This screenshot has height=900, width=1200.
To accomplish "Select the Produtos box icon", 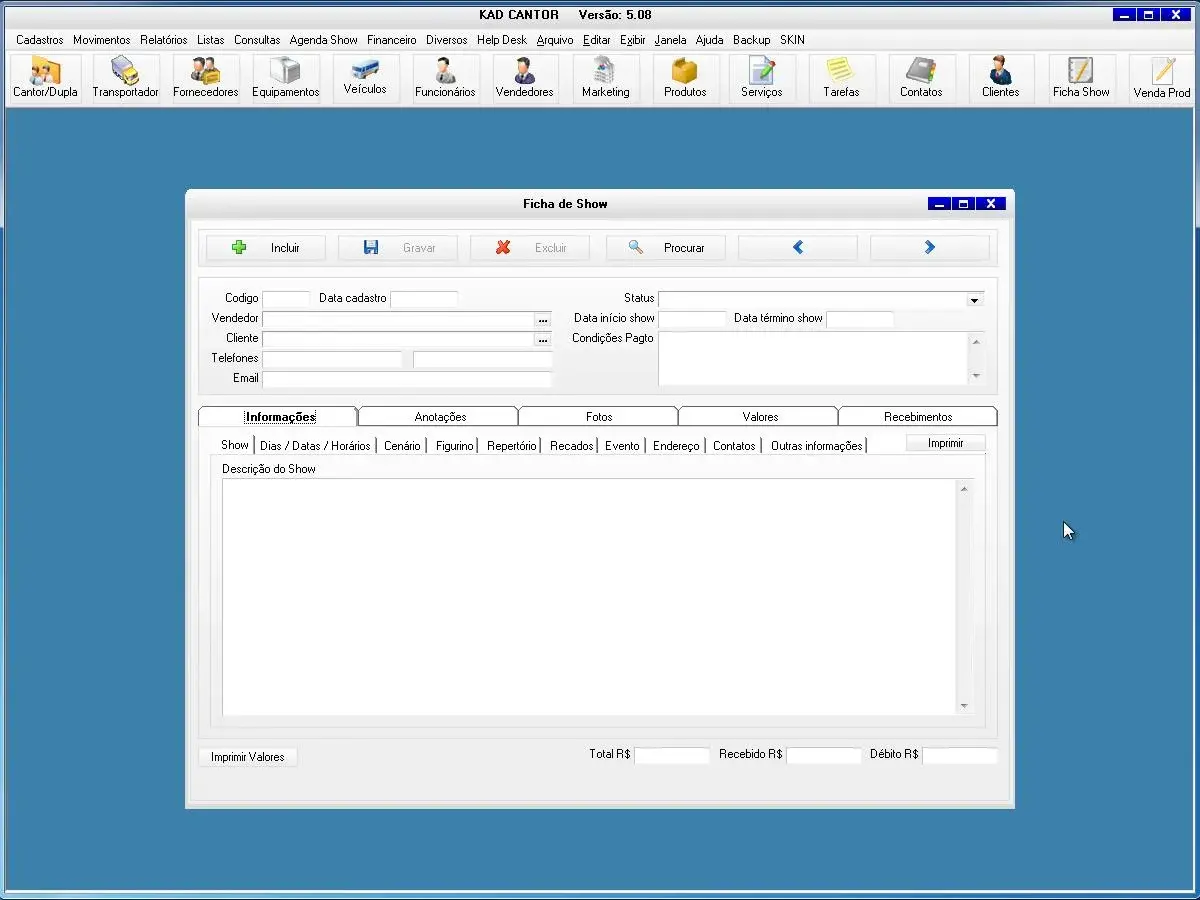I will 685,78.
